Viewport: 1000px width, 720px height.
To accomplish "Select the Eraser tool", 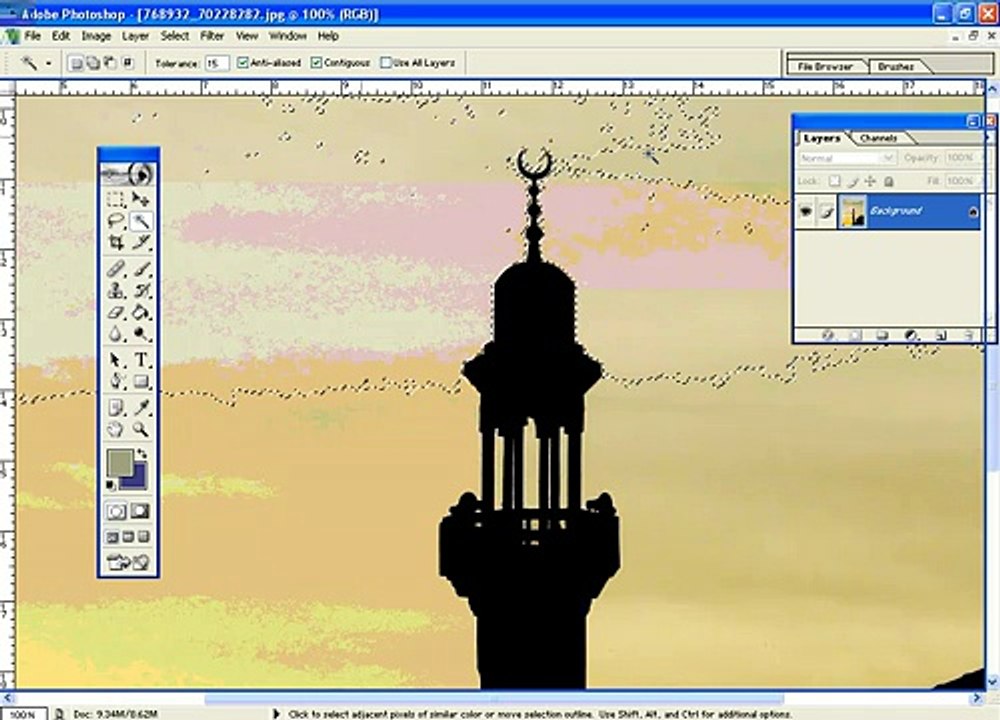I will pos(116,312).
